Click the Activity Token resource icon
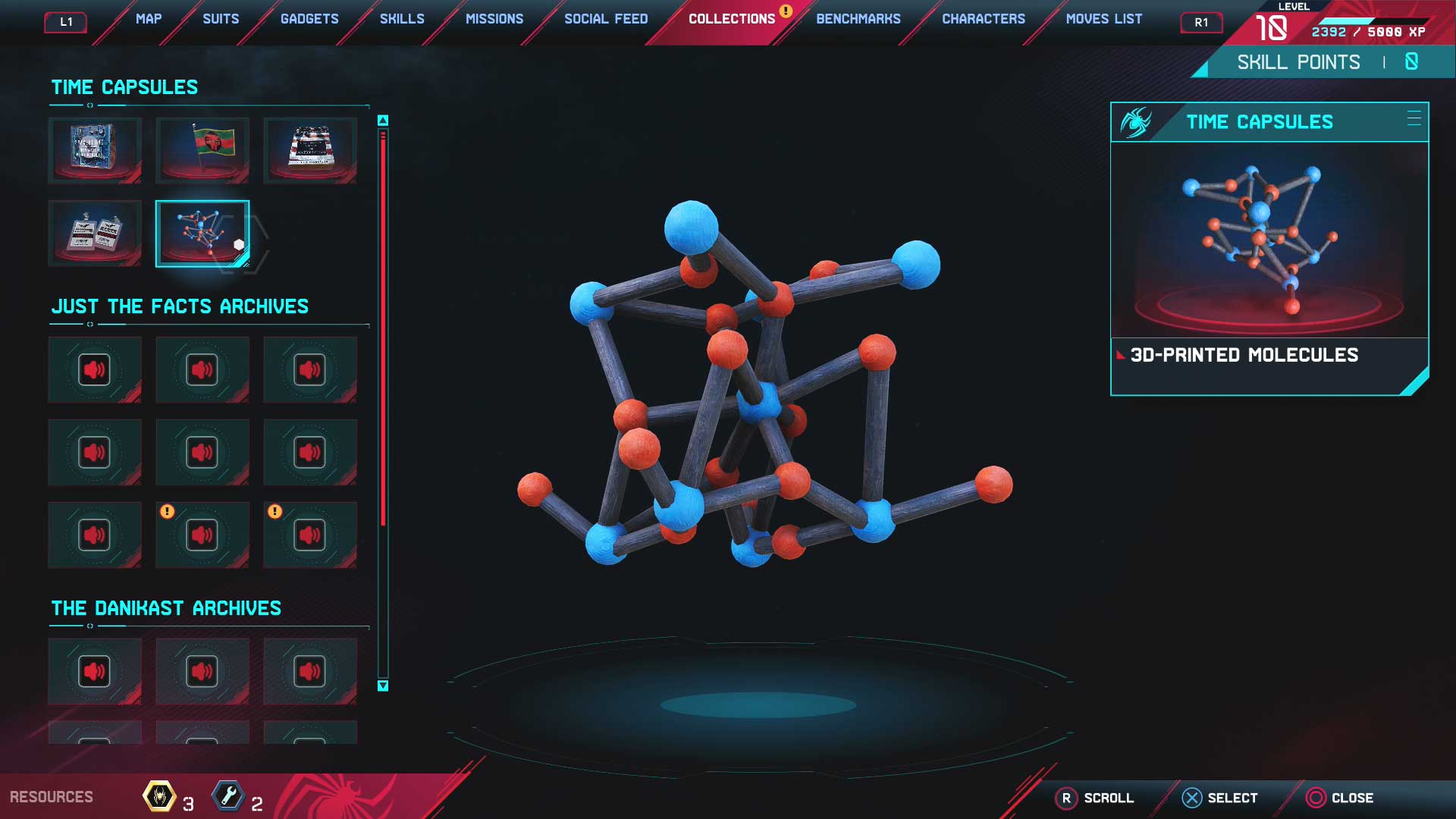The image size is (1456, 819). pos(159,796)
